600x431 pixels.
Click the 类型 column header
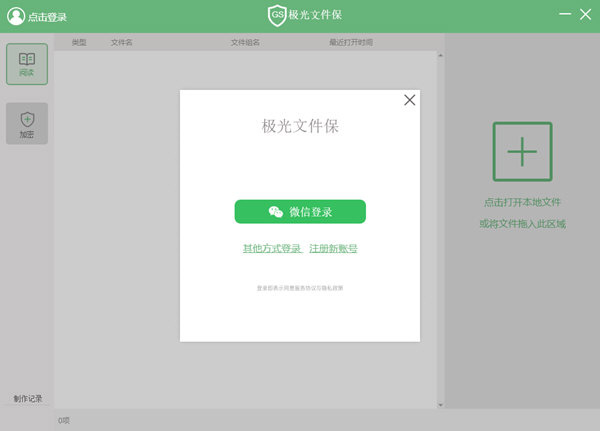[x=79, y=42]
